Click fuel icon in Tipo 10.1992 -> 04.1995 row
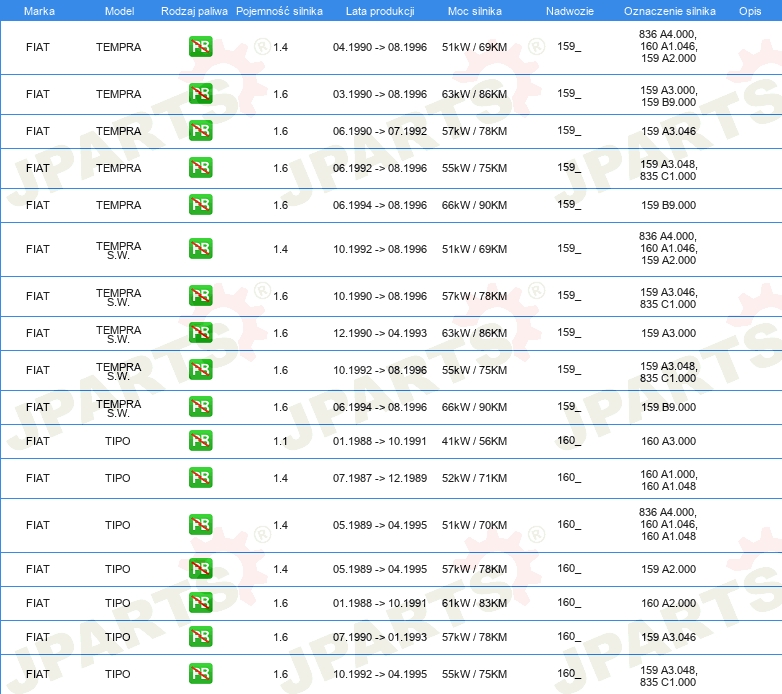This screenshot has height=694, width=782. pyautogui.click(x=200, y=673)
